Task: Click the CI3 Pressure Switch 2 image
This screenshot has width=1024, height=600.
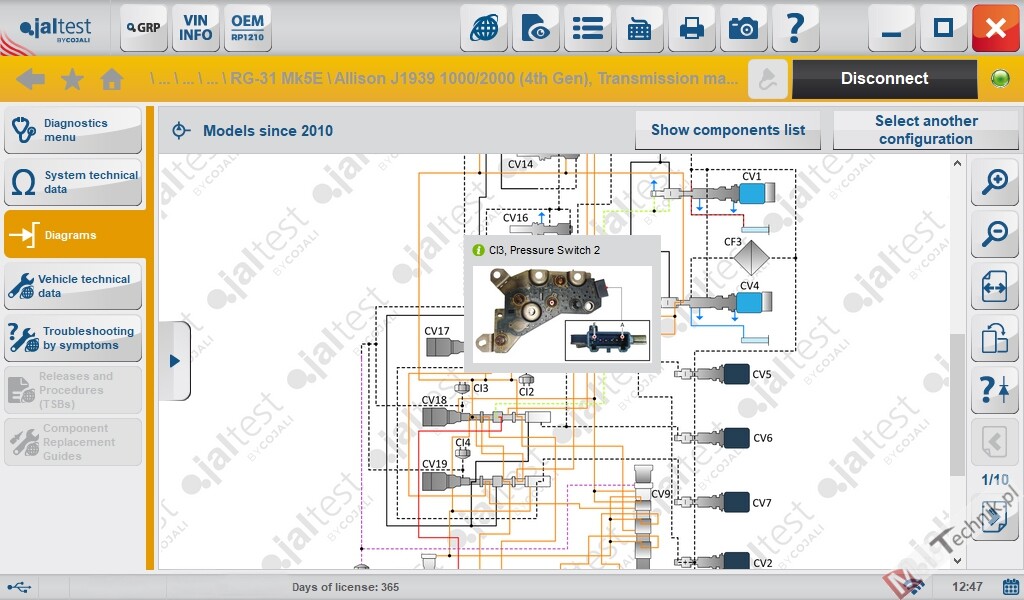Action: [x=562, y=314]
